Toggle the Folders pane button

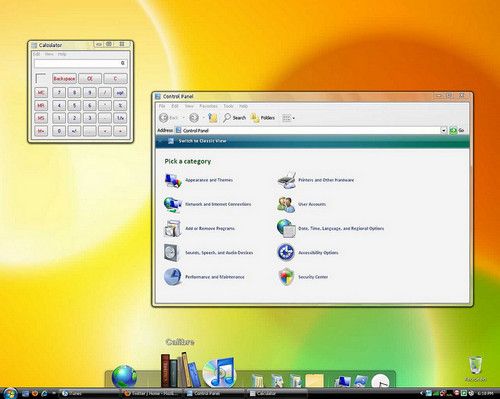263,118
